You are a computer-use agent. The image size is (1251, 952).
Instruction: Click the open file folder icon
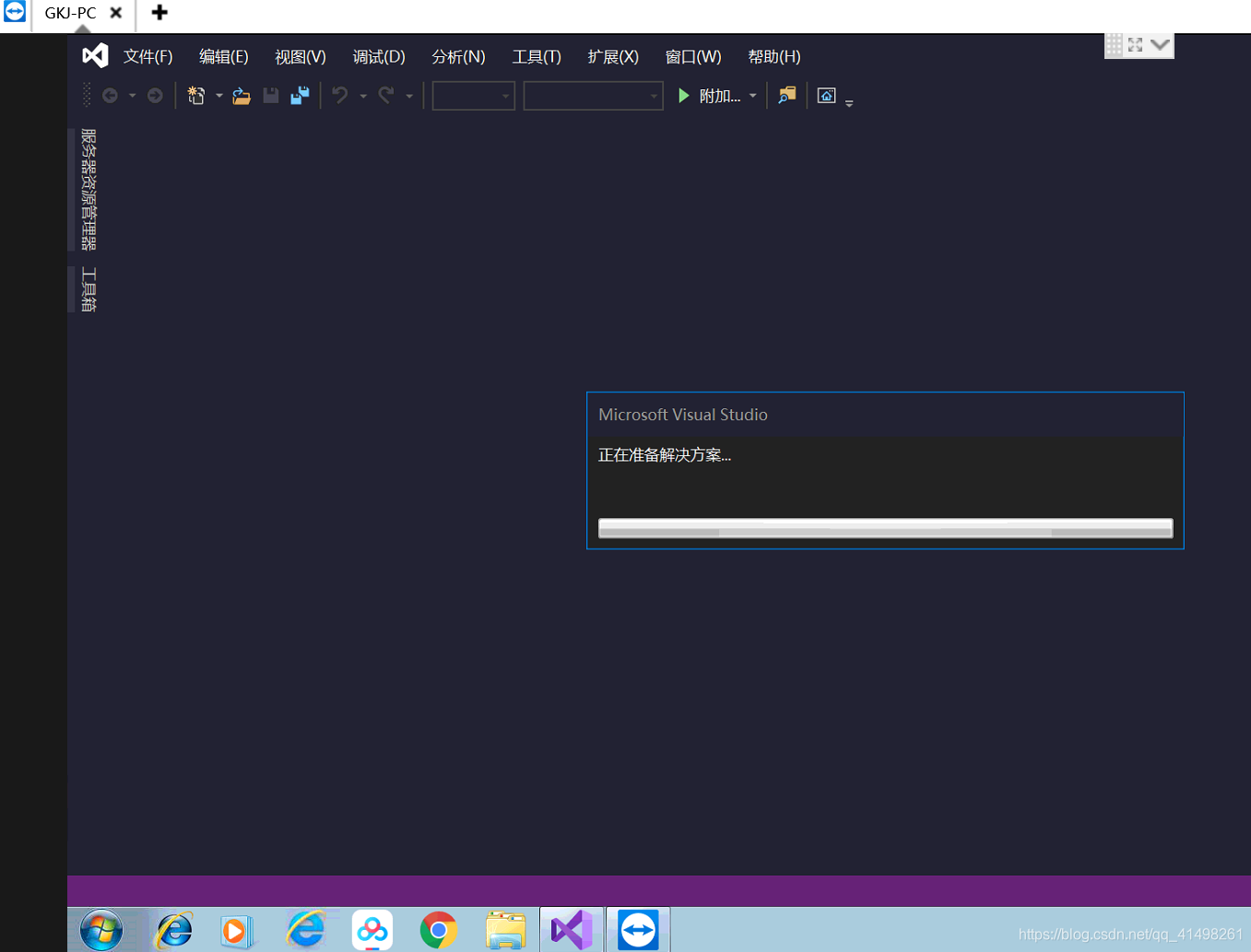242,96
